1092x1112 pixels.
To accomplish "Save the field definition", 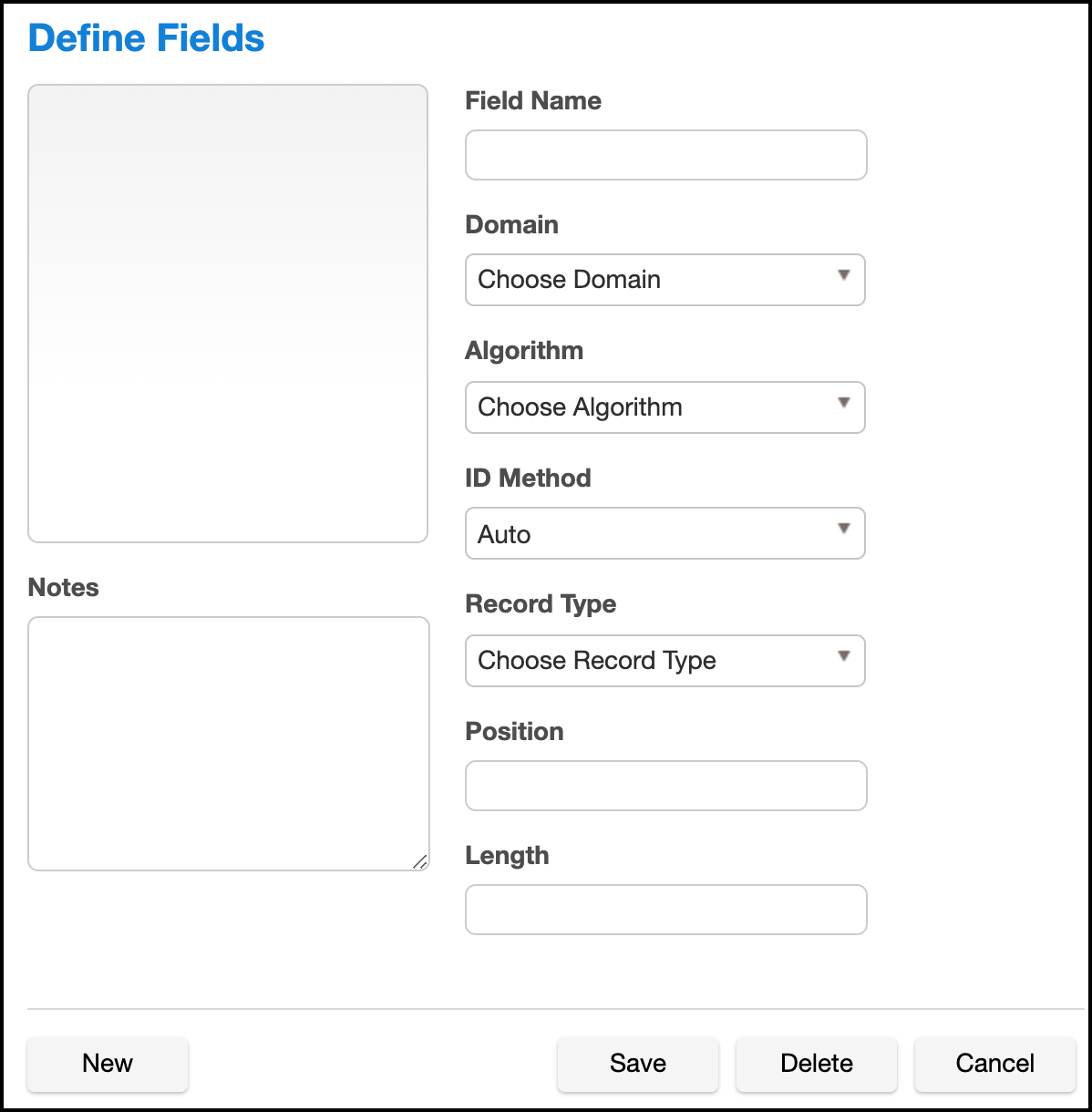I will point(637,1064).
